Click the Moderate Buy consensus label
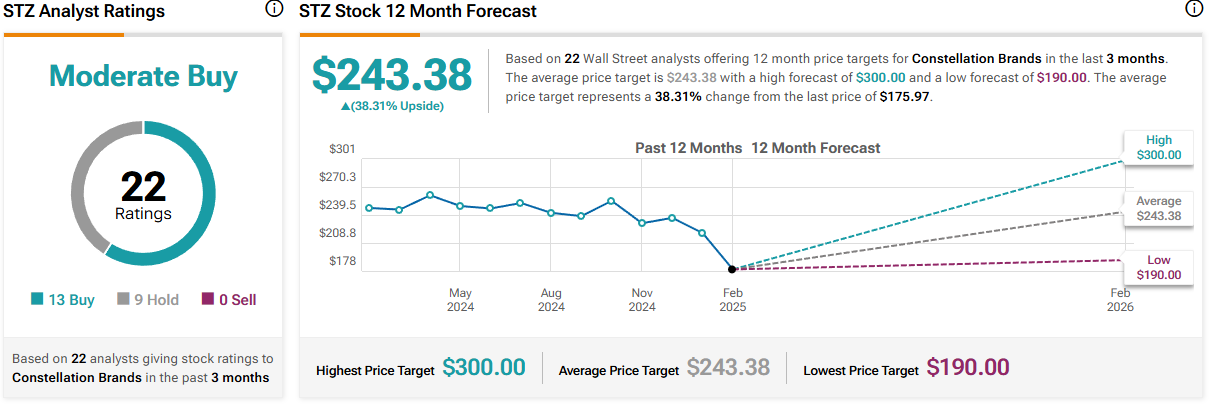Viewport: 1210px width, 407px height. [143, 76]
